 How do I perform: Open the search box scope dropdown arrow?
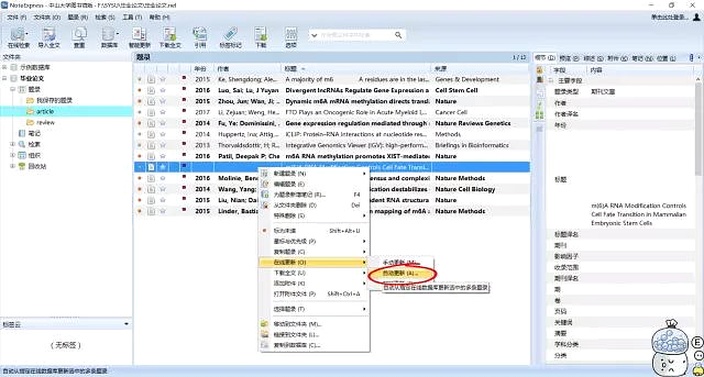tap(314, 35)
